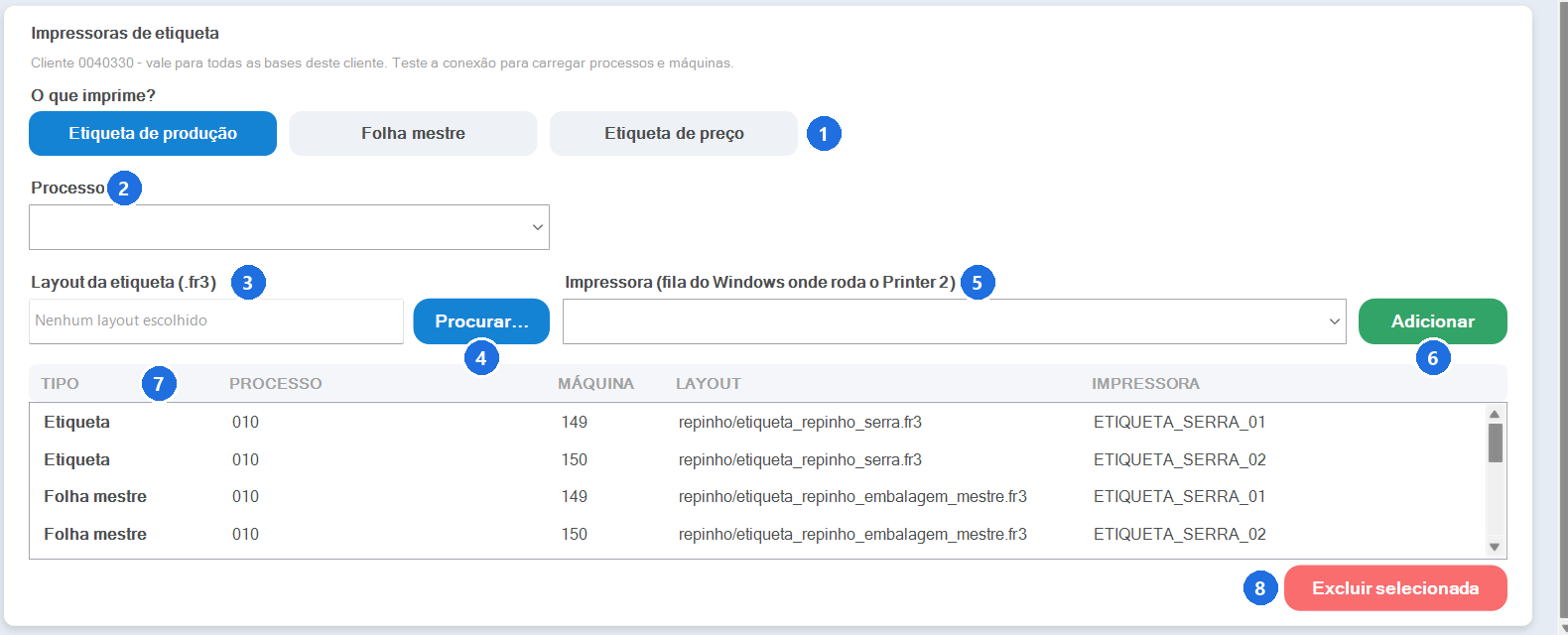1568x635 pixels.
Task: Select Etiqueta row with máquina 149
Action: point(757,422)
